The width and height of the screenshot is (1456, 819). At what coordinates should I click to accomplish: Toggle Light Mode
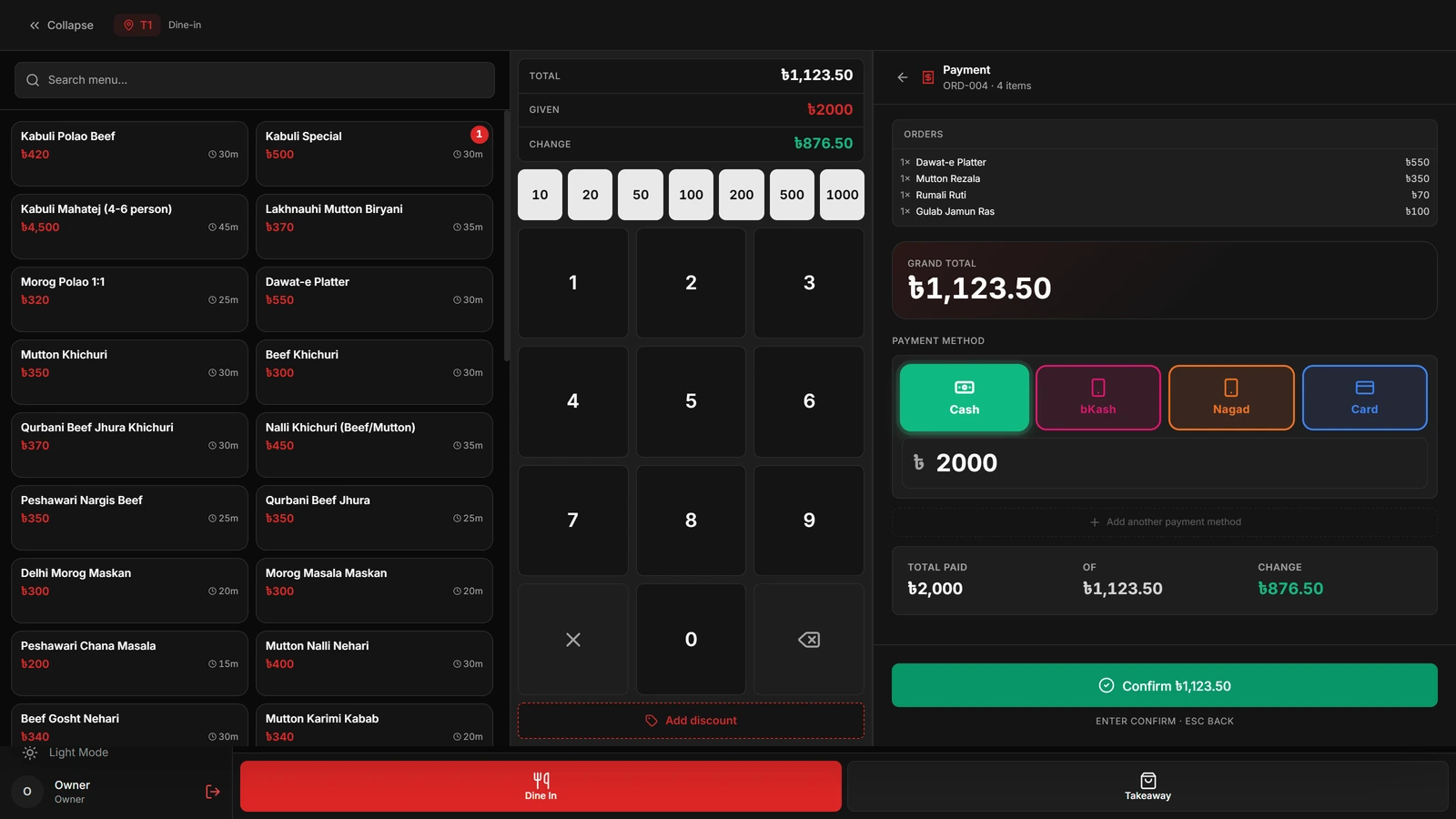pos(66,753)
